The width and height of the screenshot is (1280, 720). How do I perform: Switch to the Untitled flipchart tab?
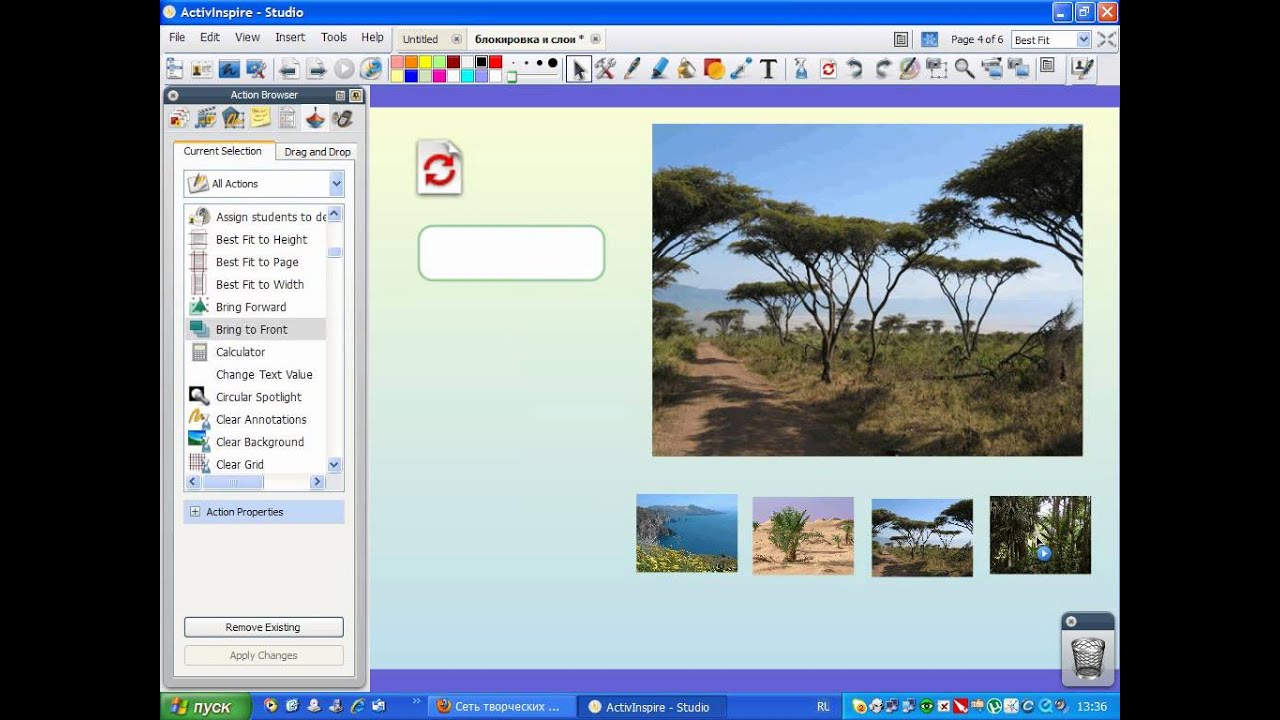pos(420,39)
